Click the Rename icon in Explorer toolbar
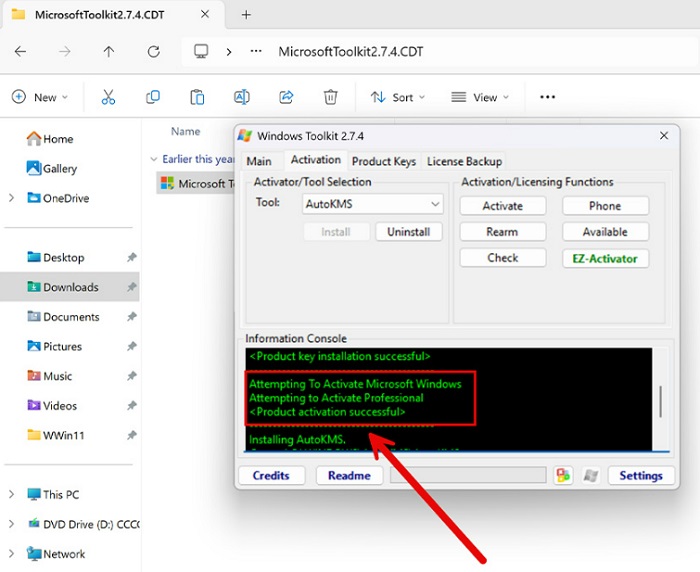Screen dimensions: 700x572 pos(242,97)
